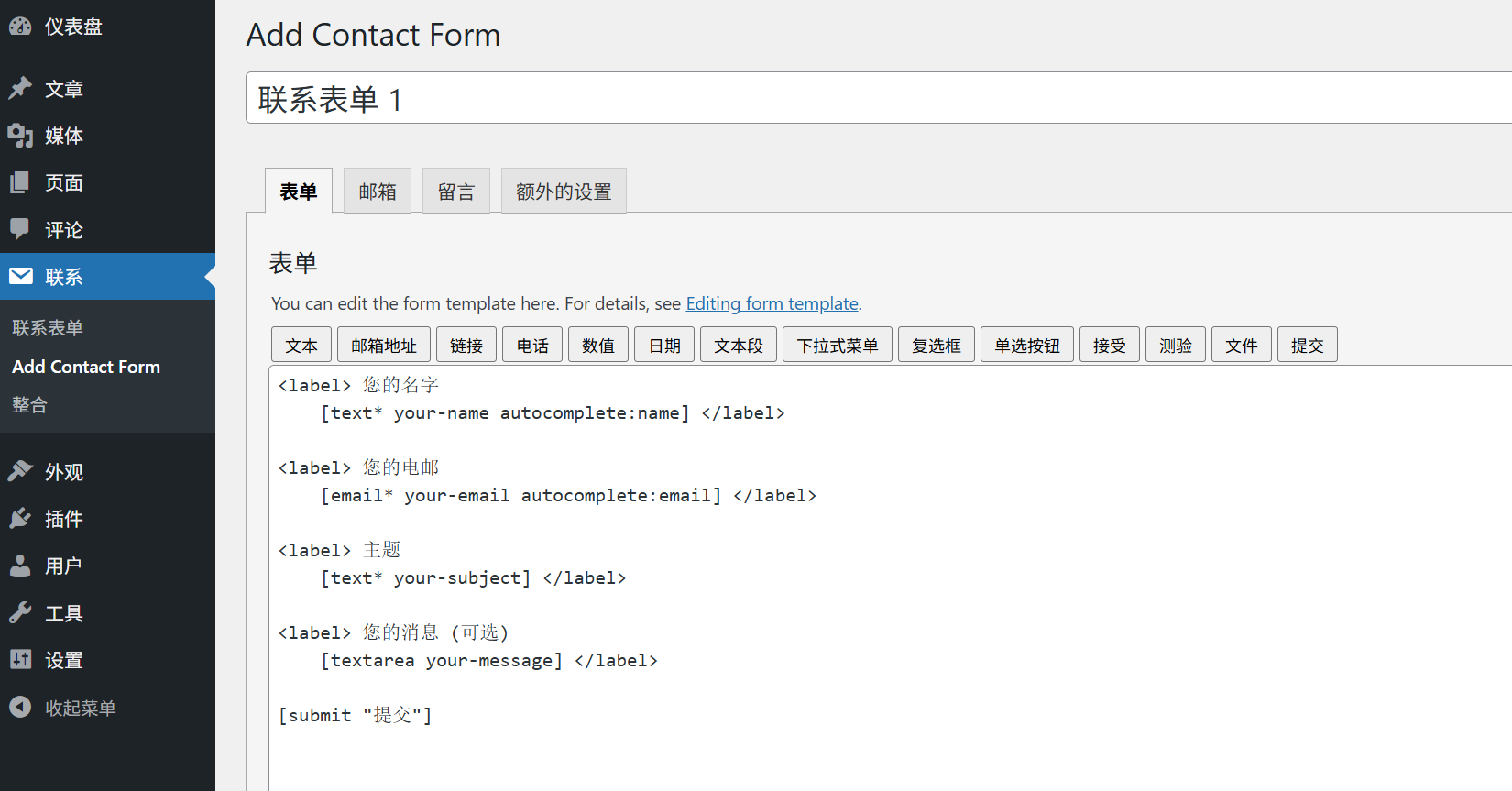Open the 仪表盘 dashboard icon

(20, 27)
